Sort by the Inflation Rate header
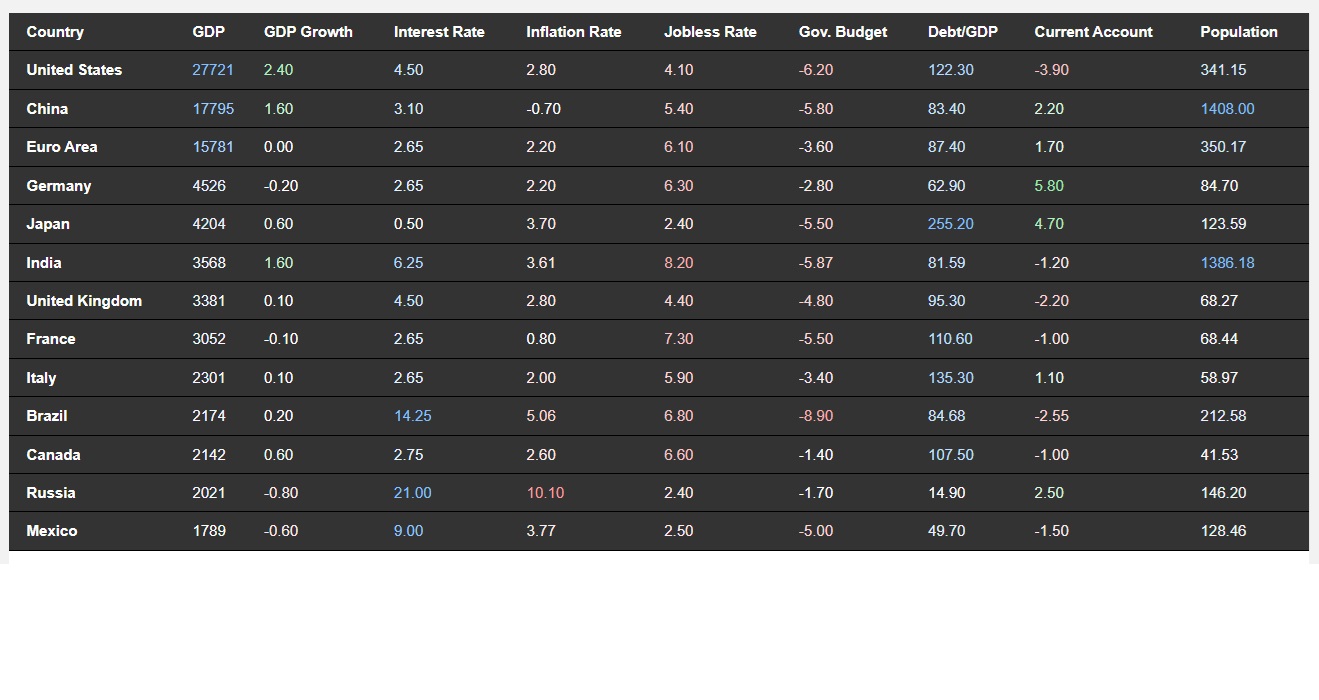 [574, 32]
